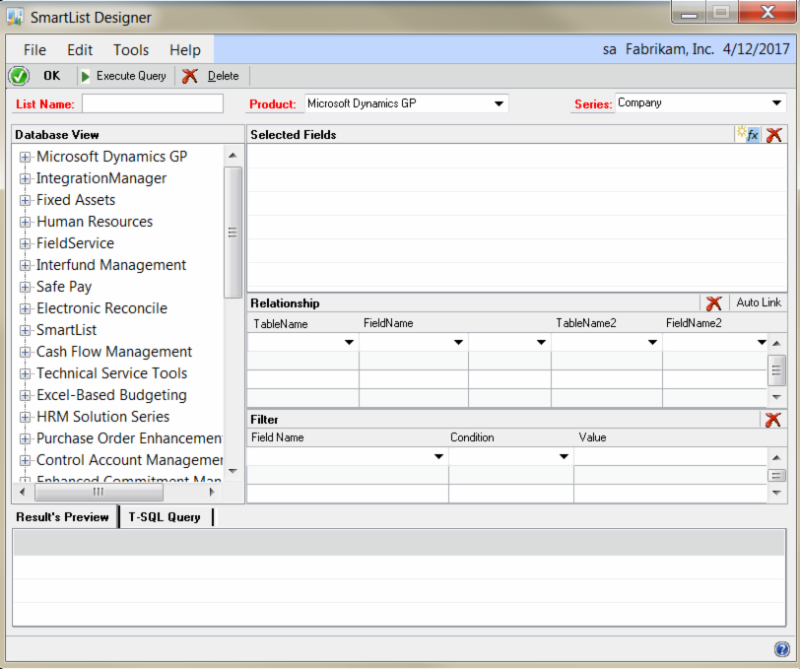Image resolution: width=800 pixels, height=669 pixels.
Task: Click the red X Delete icon in toolbar
Action: [190, 76]
